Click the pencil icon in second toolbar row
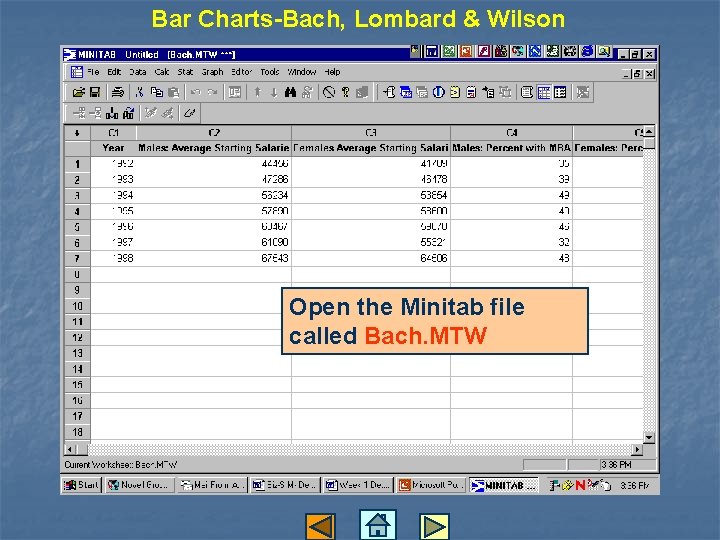 [189, 113]
